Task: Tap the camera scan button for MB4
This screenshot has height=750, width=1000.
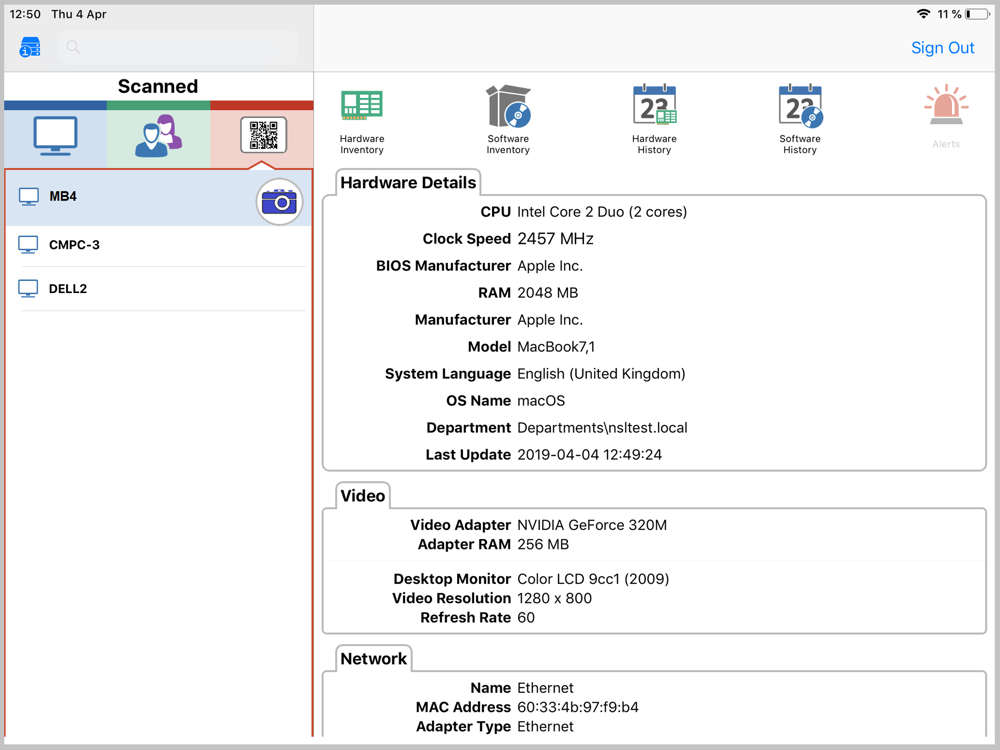Action: click(x=279, y=202)
